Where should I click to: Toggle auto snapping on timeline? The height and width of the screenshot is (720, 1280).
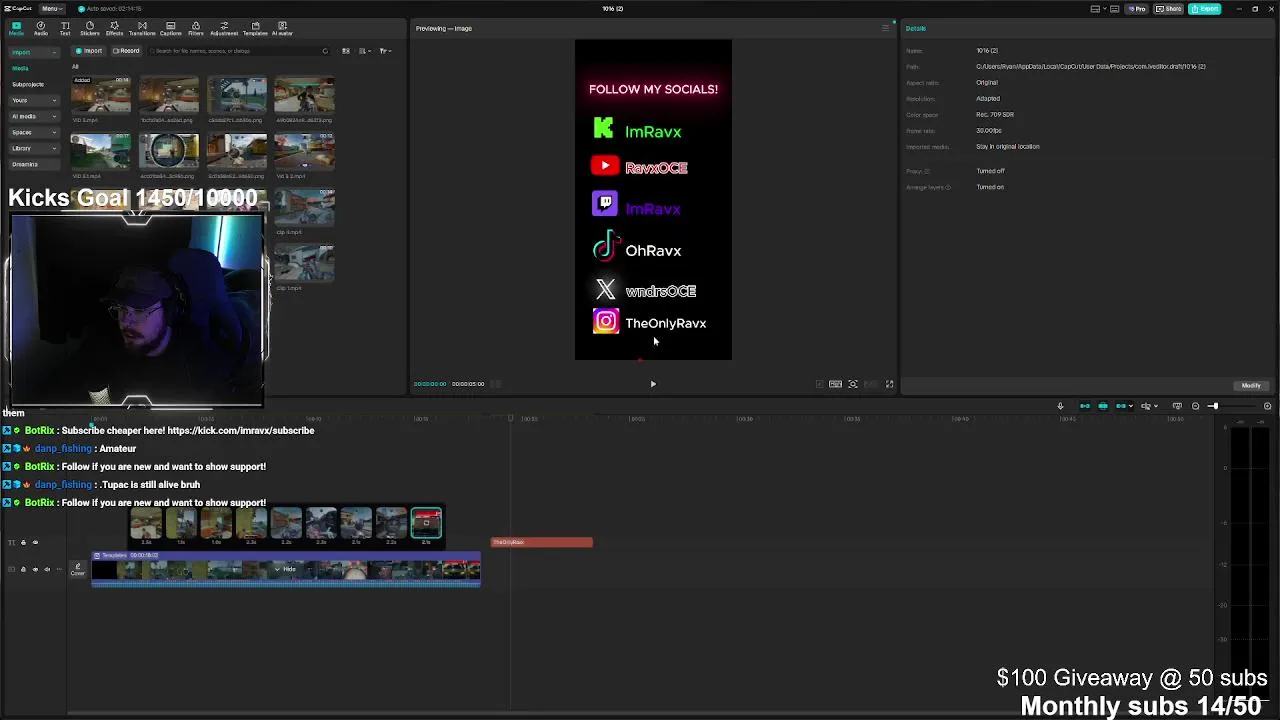pos(1103,406)
